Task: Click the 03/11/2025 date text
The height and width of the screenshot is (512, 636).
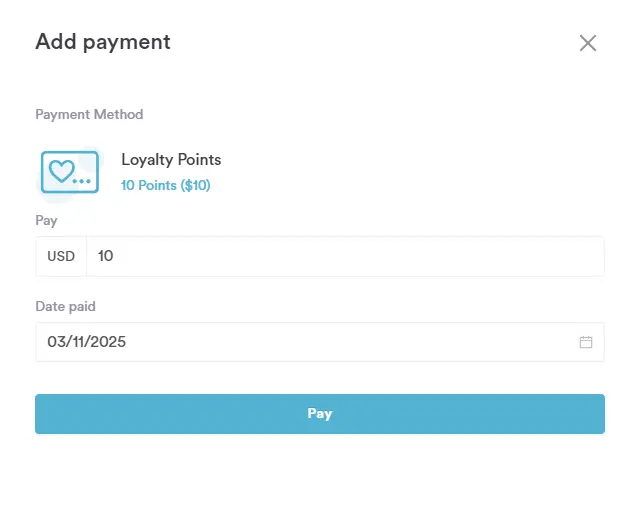Action: point(87,342)
